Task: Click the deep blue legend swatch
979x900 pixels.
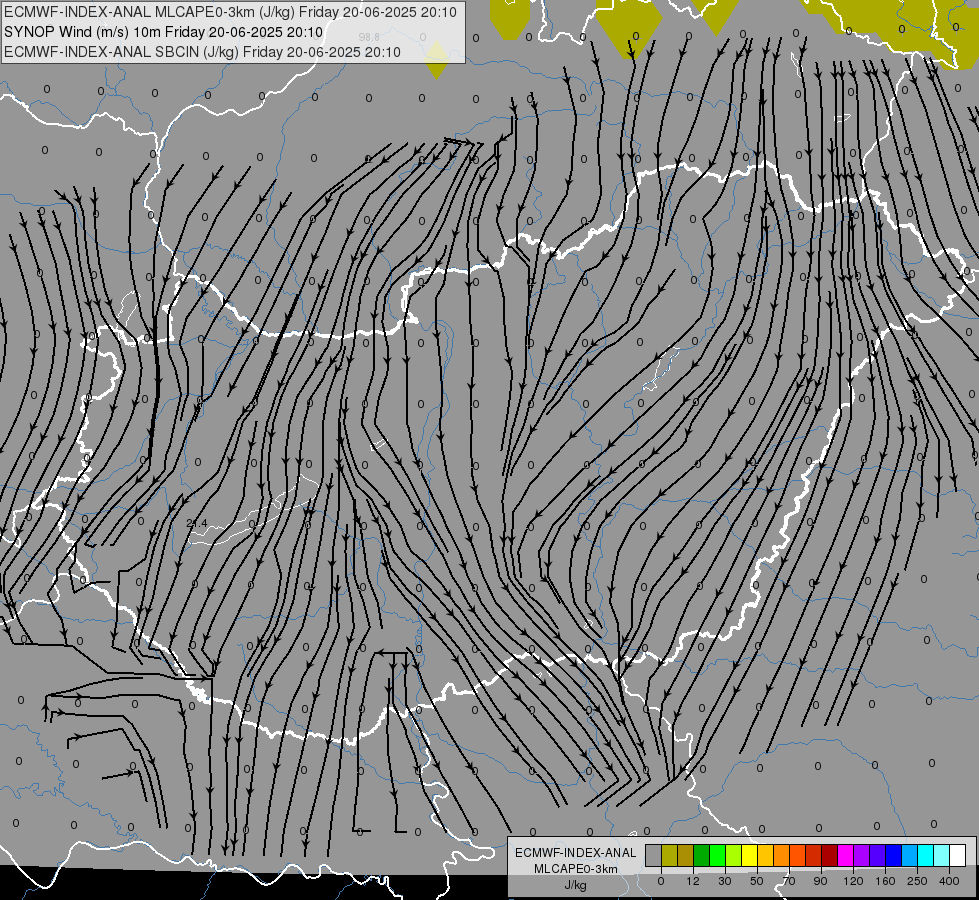Action: 893,856
